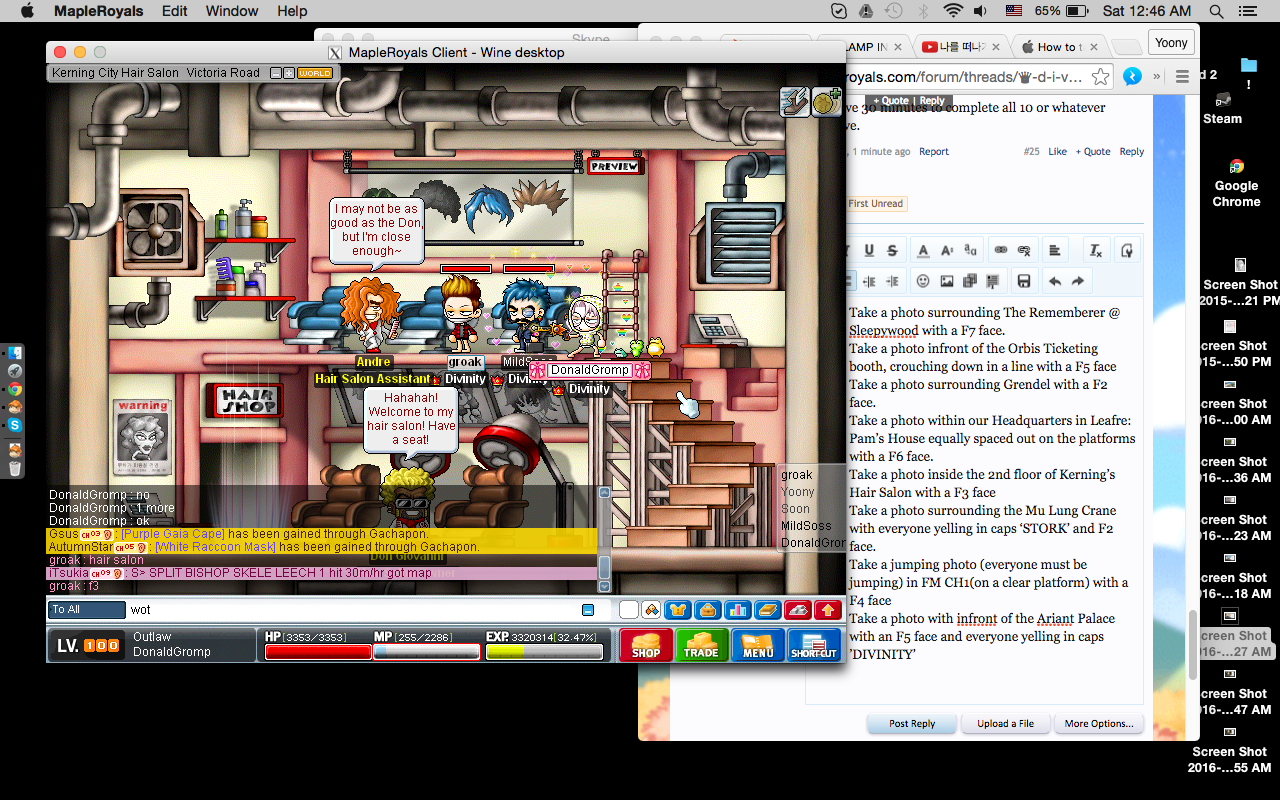Click the Report link on the post
Image resolution: width=1280 pixels, height=800 pixels.
click(x=934, y=152)
